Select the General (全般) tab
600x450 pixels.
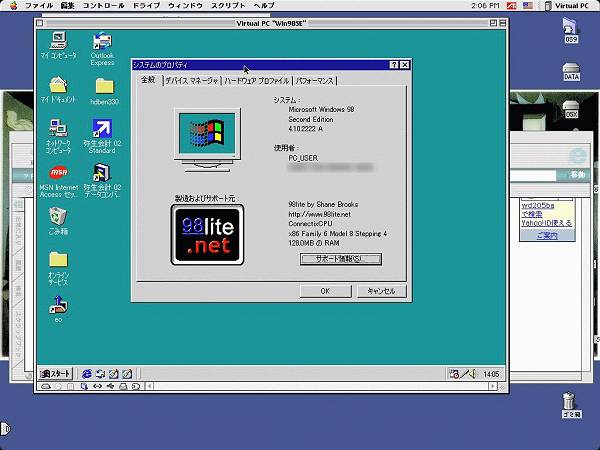click(x=148, y=80)
